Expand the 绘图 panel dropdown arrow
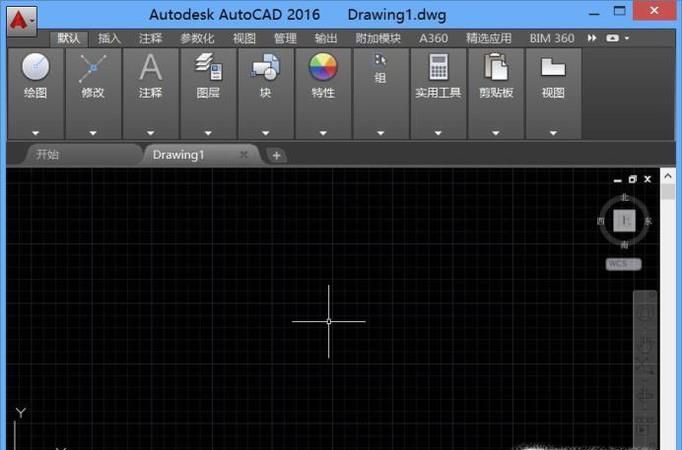 pyautogui.click(x=35, y=132)
